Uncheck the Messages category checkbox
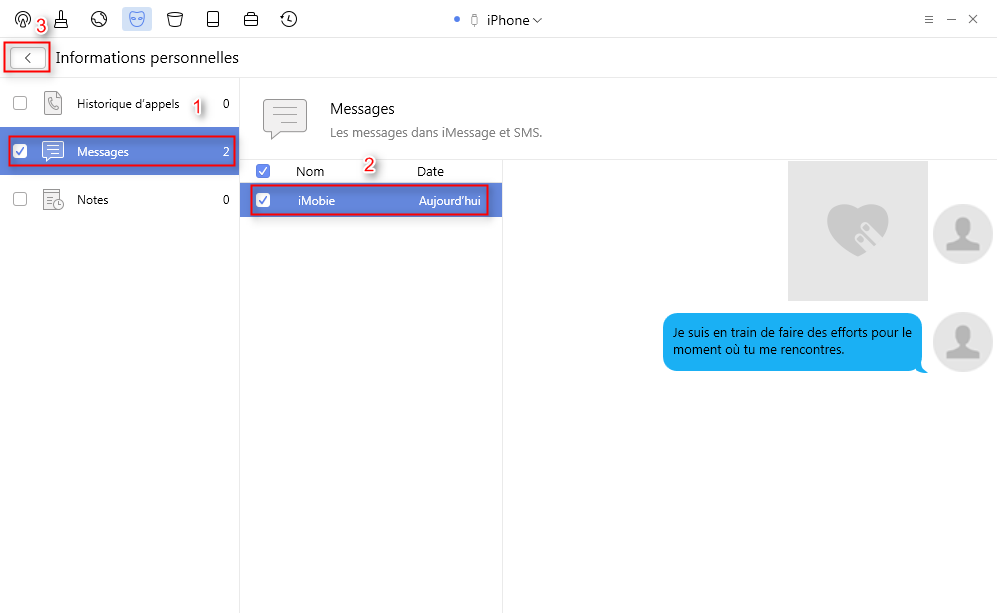Image resolution: width=997 pixels, height=613 pixels. click(x=20, y=151)
